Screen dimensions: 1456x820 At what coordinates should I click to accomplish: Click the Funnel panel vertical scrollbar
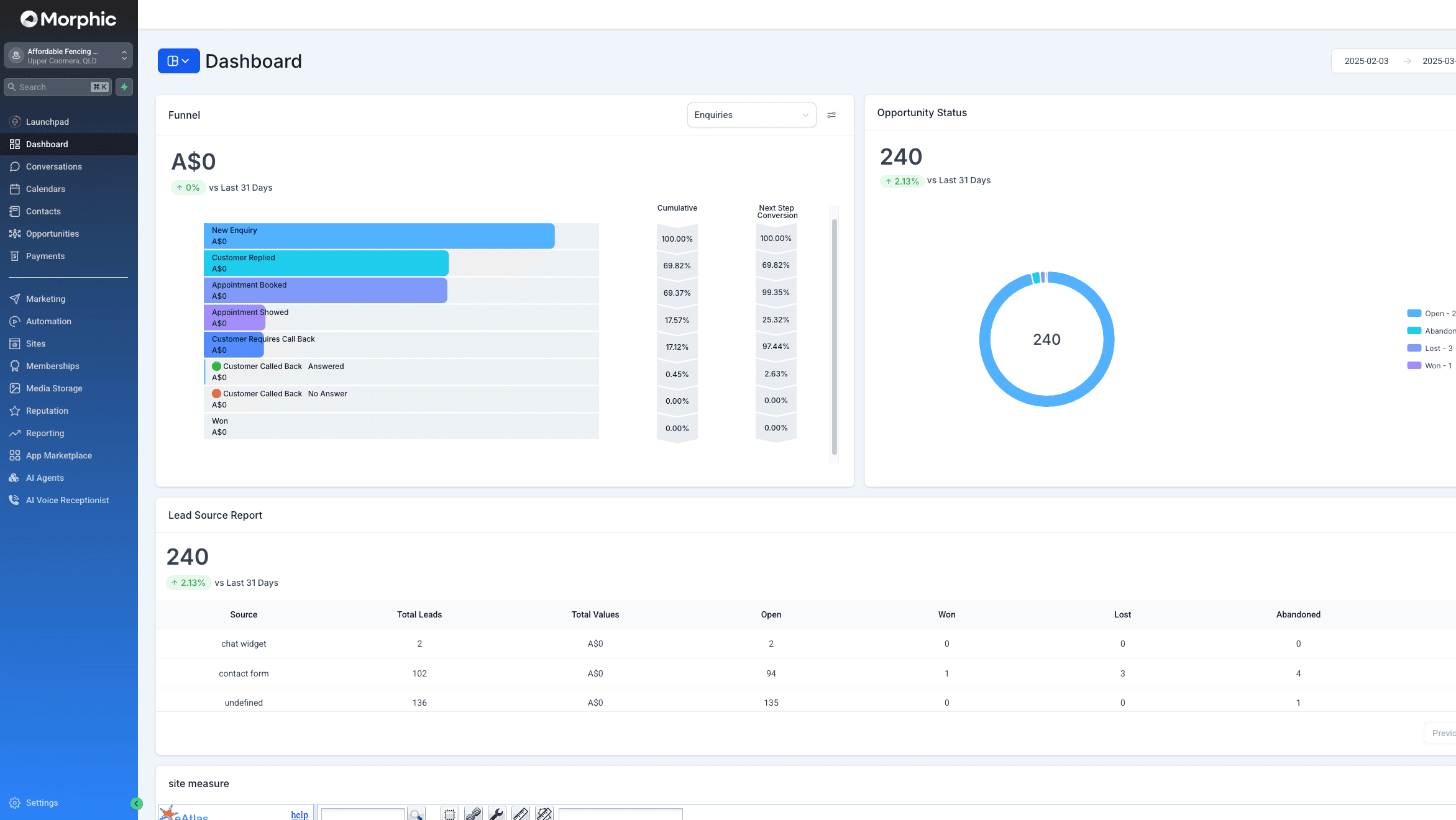point(834,335)
